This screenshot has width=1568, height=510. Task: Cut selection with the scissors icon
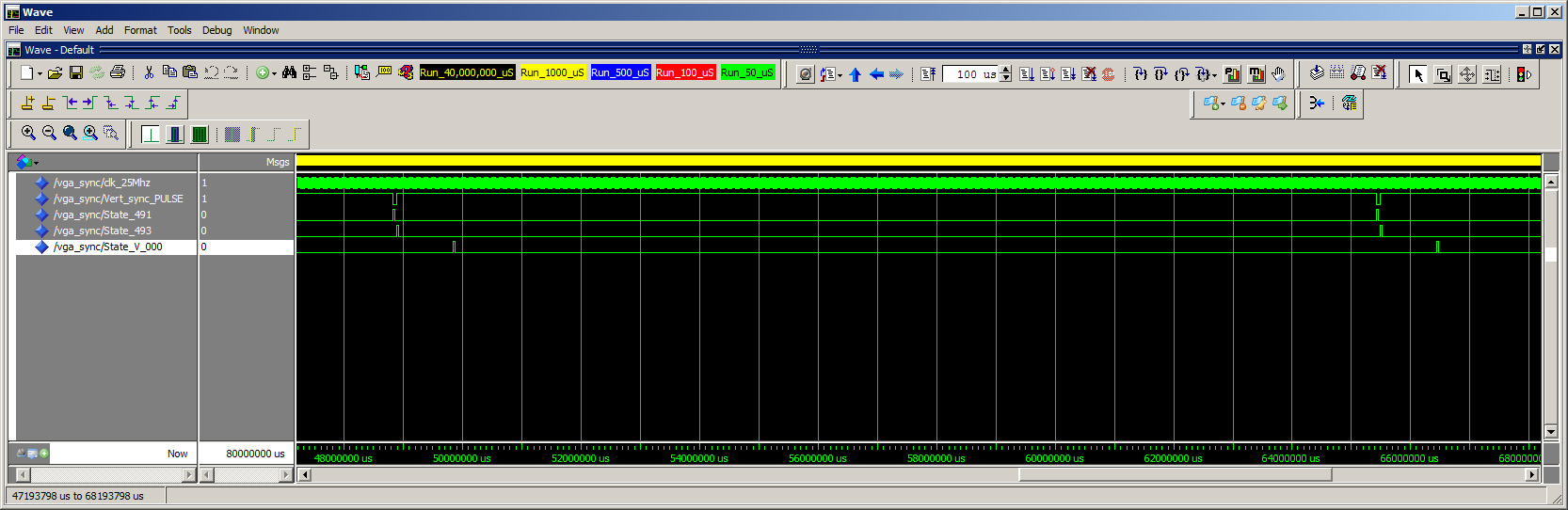pos(149,72)
